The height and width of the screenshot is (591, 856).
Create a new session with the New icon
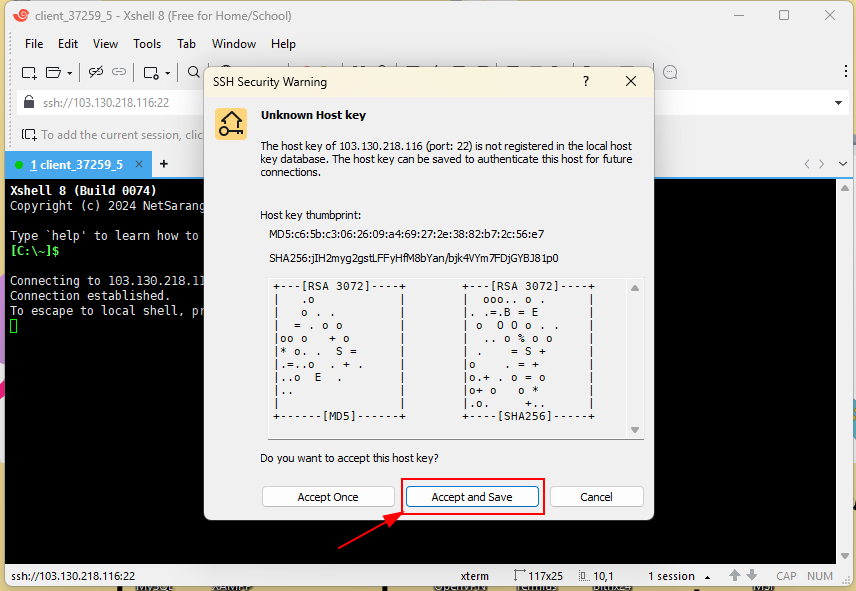(x=28, y=72)
